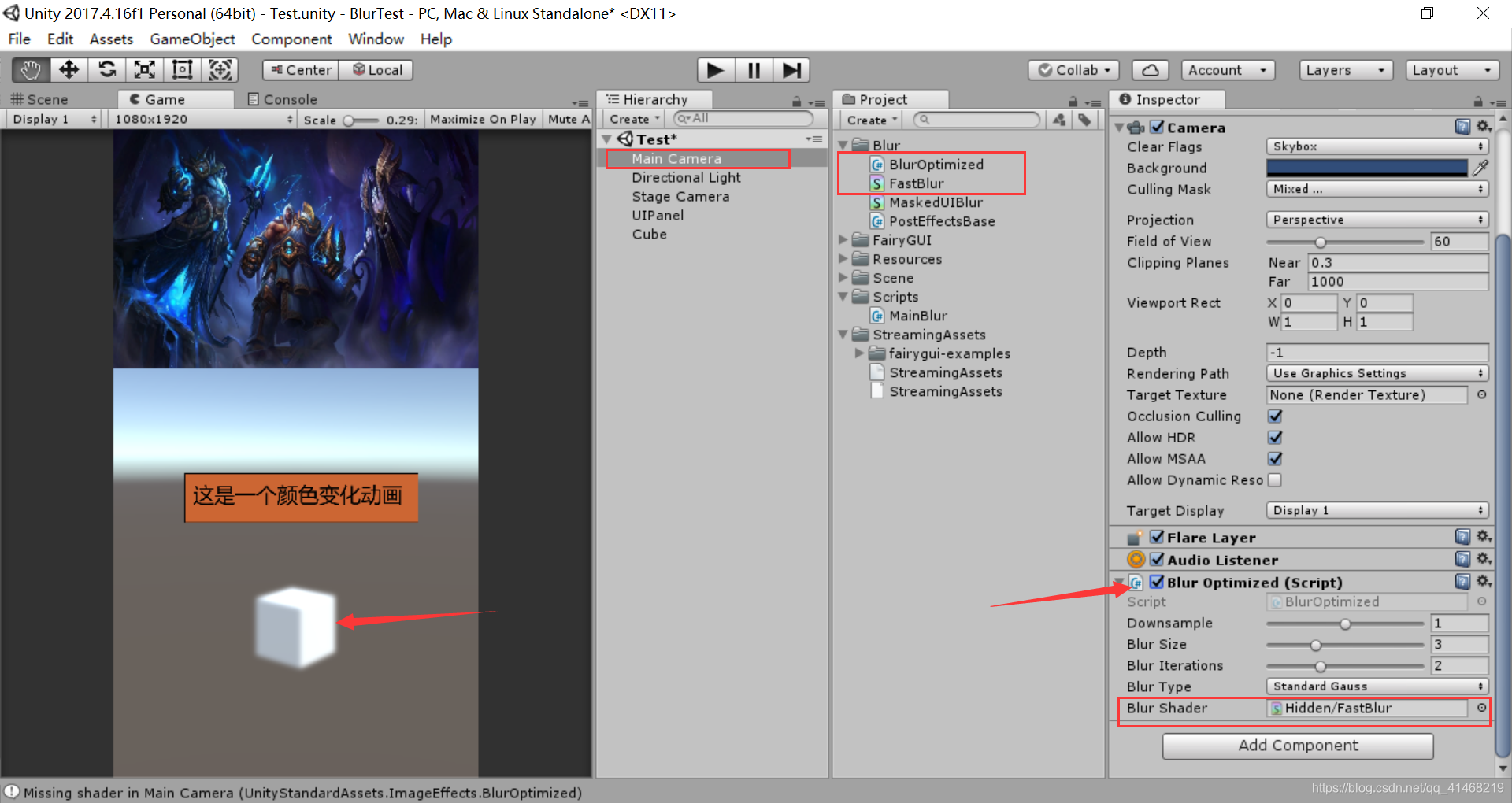This screenshot has height=803, width=1512.
Task: Open Clear Flags Skybox dropdown
Action: pos(1377,146)
